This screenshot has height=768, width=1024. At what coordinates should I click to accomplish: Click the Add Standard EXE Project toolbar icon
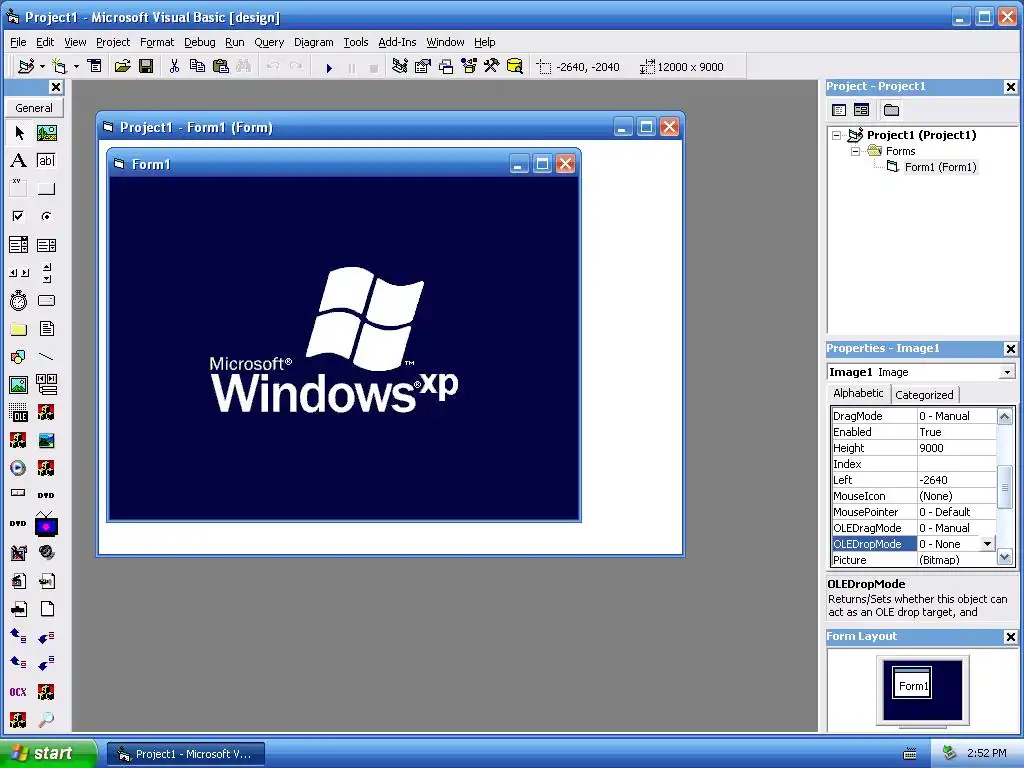[x=26, y=67]
